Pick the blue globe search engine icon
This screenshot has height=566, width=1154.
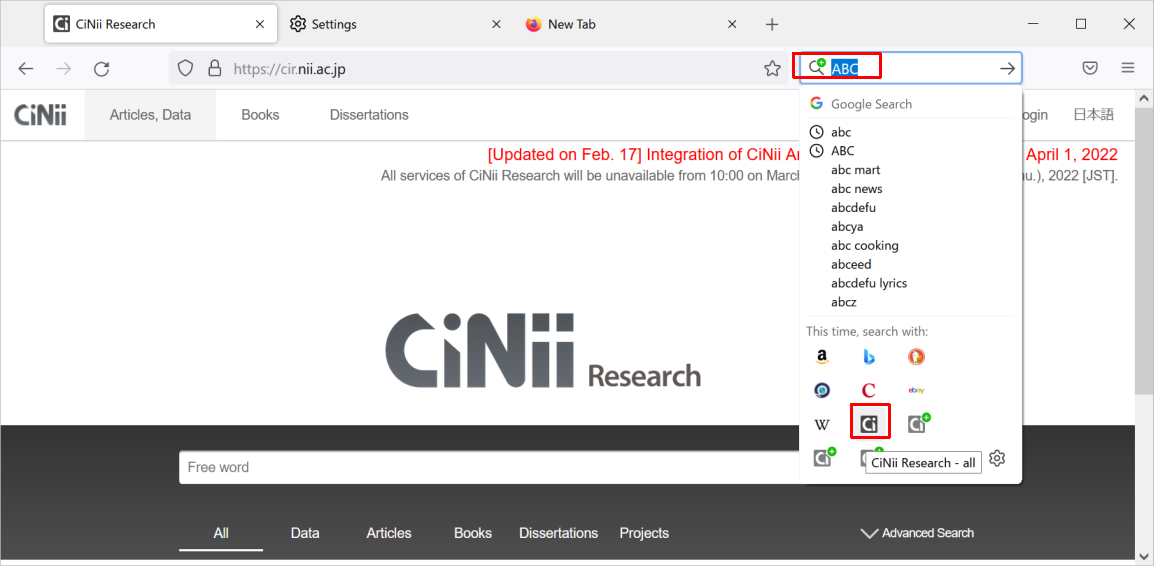click(822, 390)
